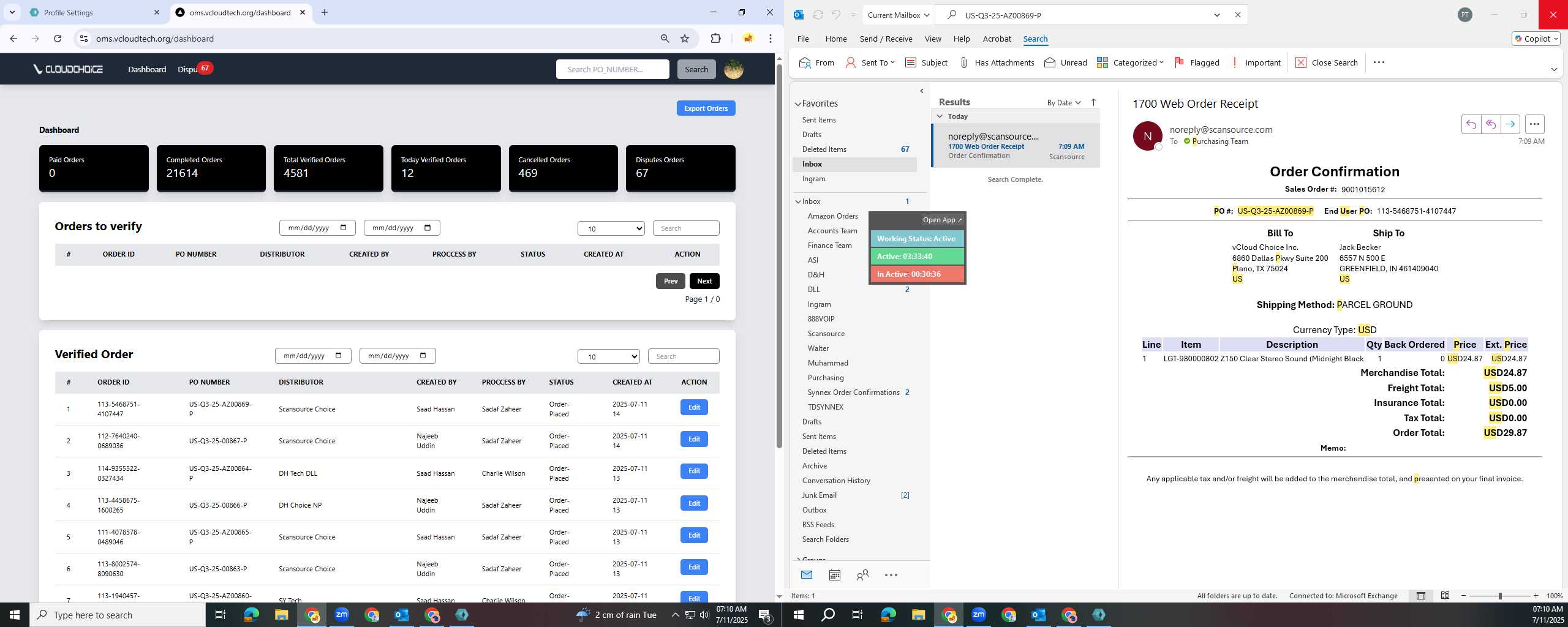1568x627 pixels.
Task: Click the Verified Order search box
Action: coord(684,356)
